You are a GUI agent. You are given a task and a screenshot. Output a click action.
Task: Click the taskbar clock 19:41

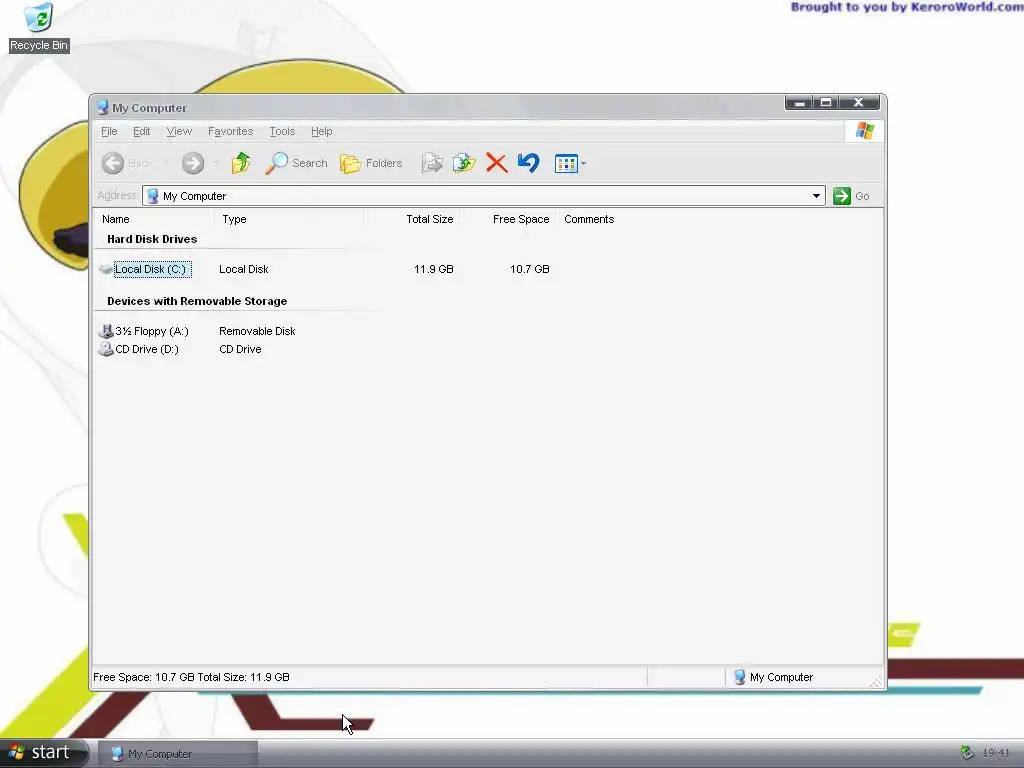click(x=996, y=753)
